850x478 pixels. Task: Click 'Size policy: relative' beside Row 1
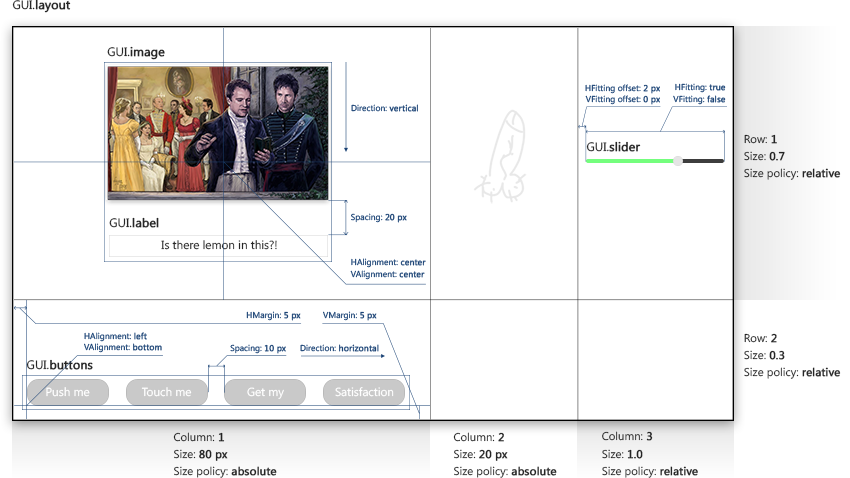pyautogui.click(x=791, y=173)
